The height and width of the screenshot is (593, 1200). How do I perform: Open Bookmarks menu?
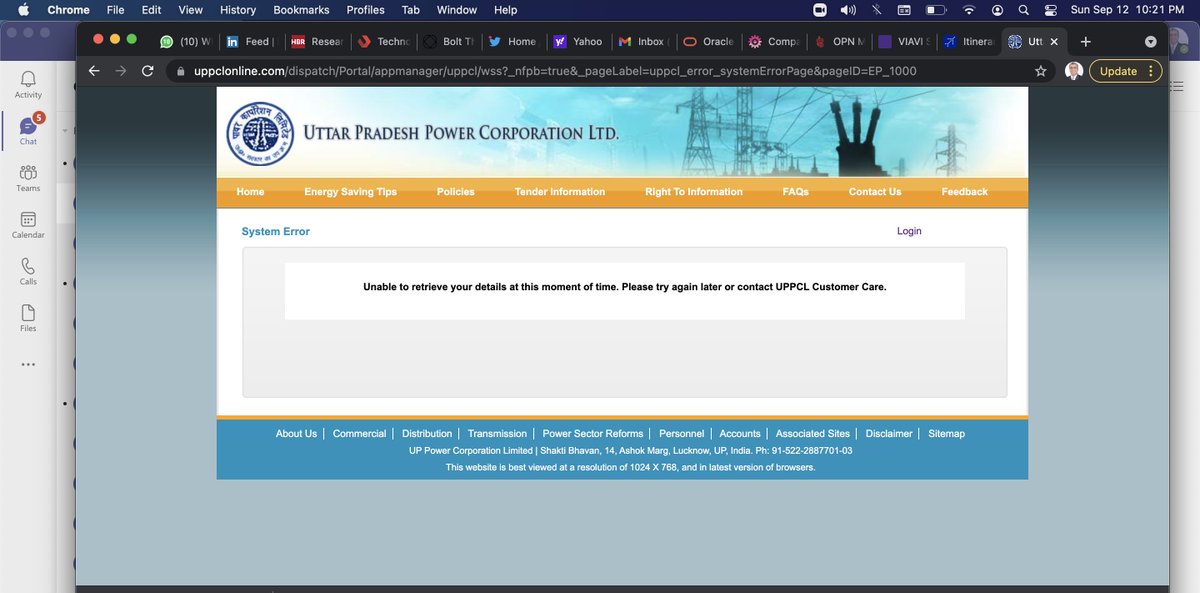coord(299,10)
